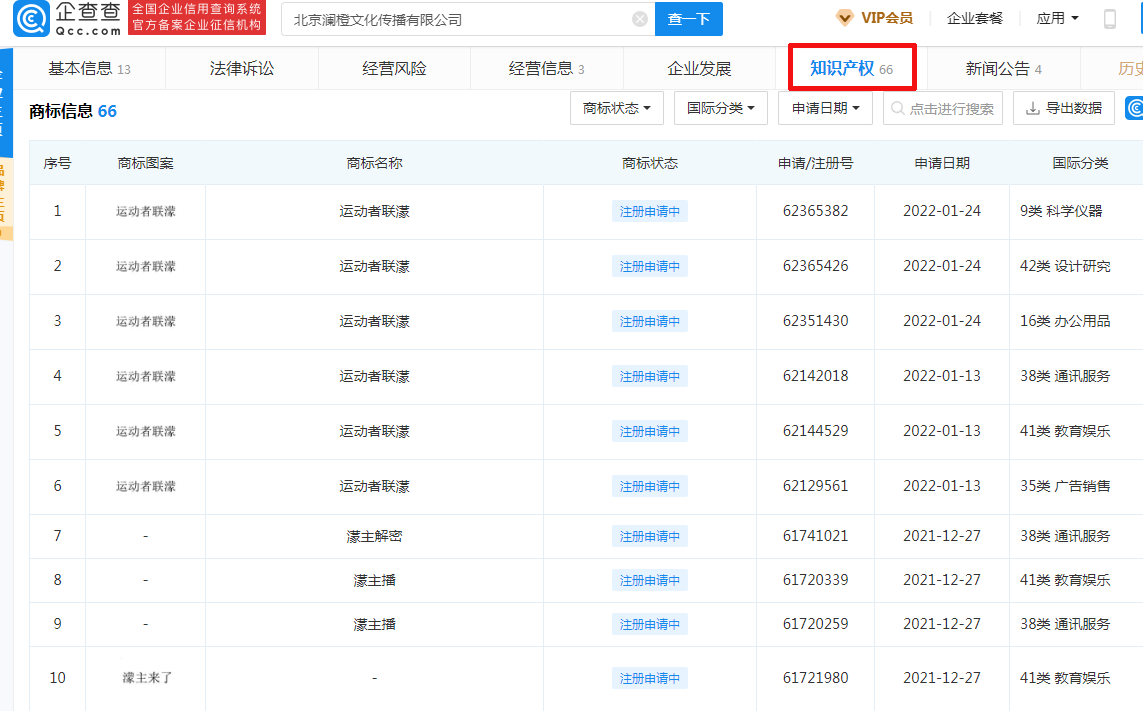Click registration number 62351430
Viewport: 1143px width, 711px height.
(816, 320)
